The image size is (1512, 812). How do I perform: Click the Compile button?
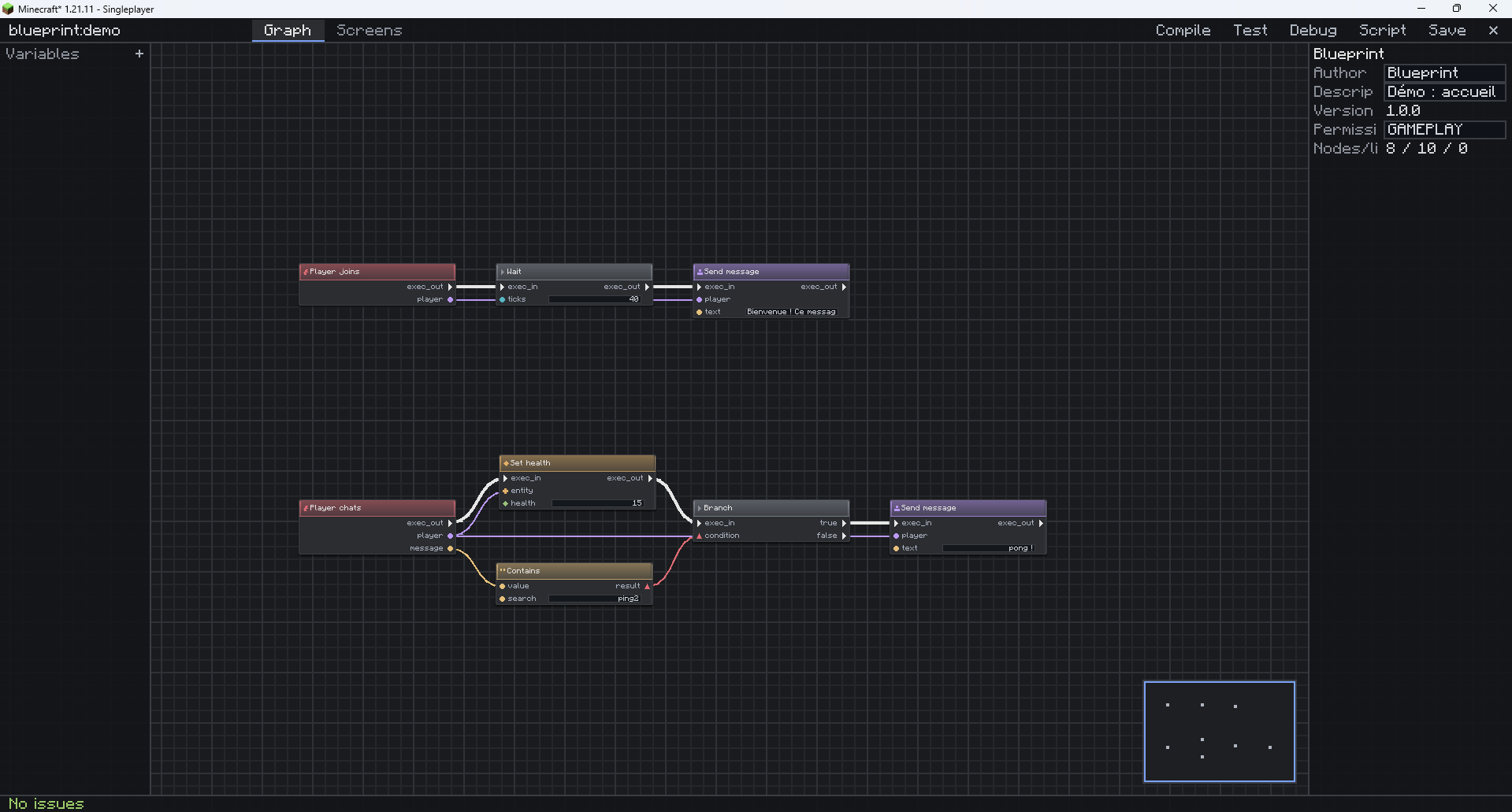click(1183, 30)
